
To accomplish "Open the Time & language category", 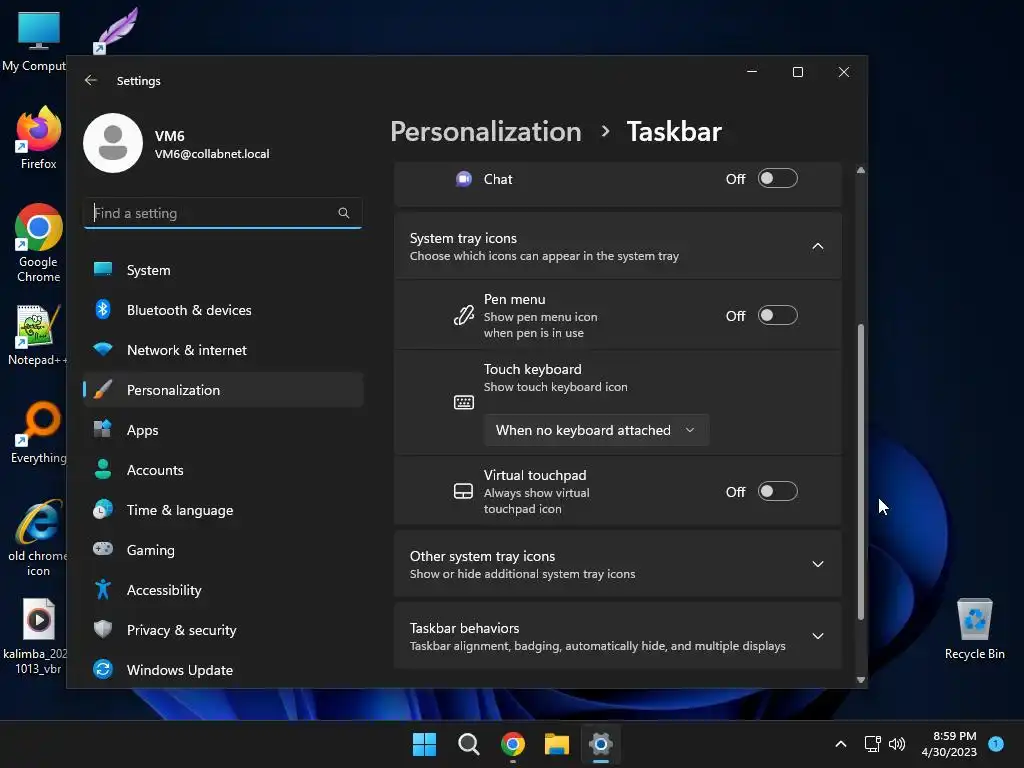I will 223,509.
